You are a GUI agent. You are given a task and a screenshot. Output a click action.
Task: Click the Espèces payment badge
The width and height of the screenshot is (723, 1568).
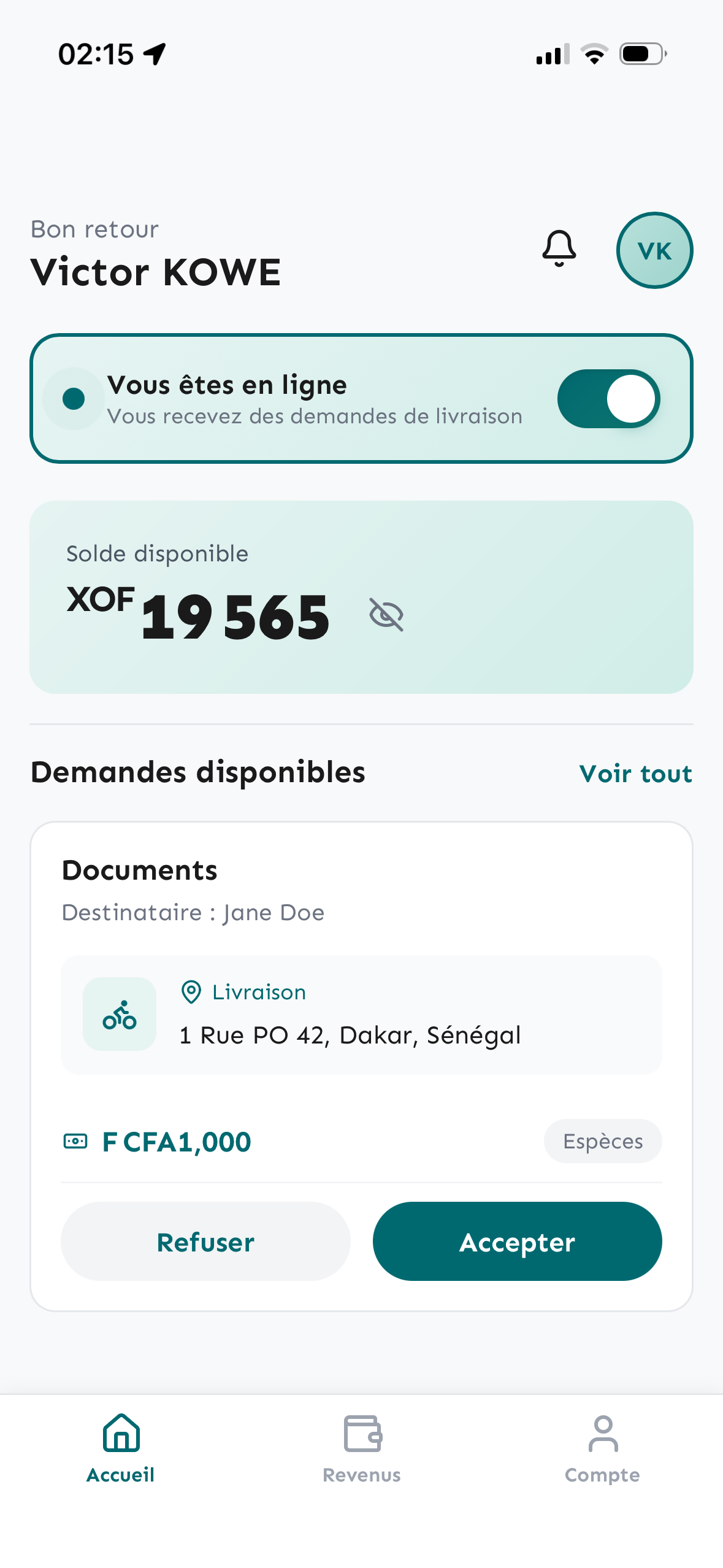point(602,1141)
